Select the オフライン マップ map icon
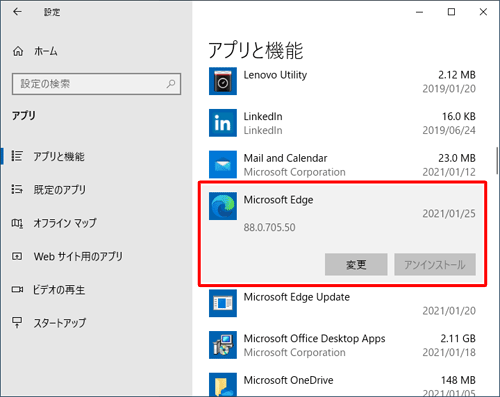This screenshot has height=397, width=500. pyautogui.click(x=17, y=223)
